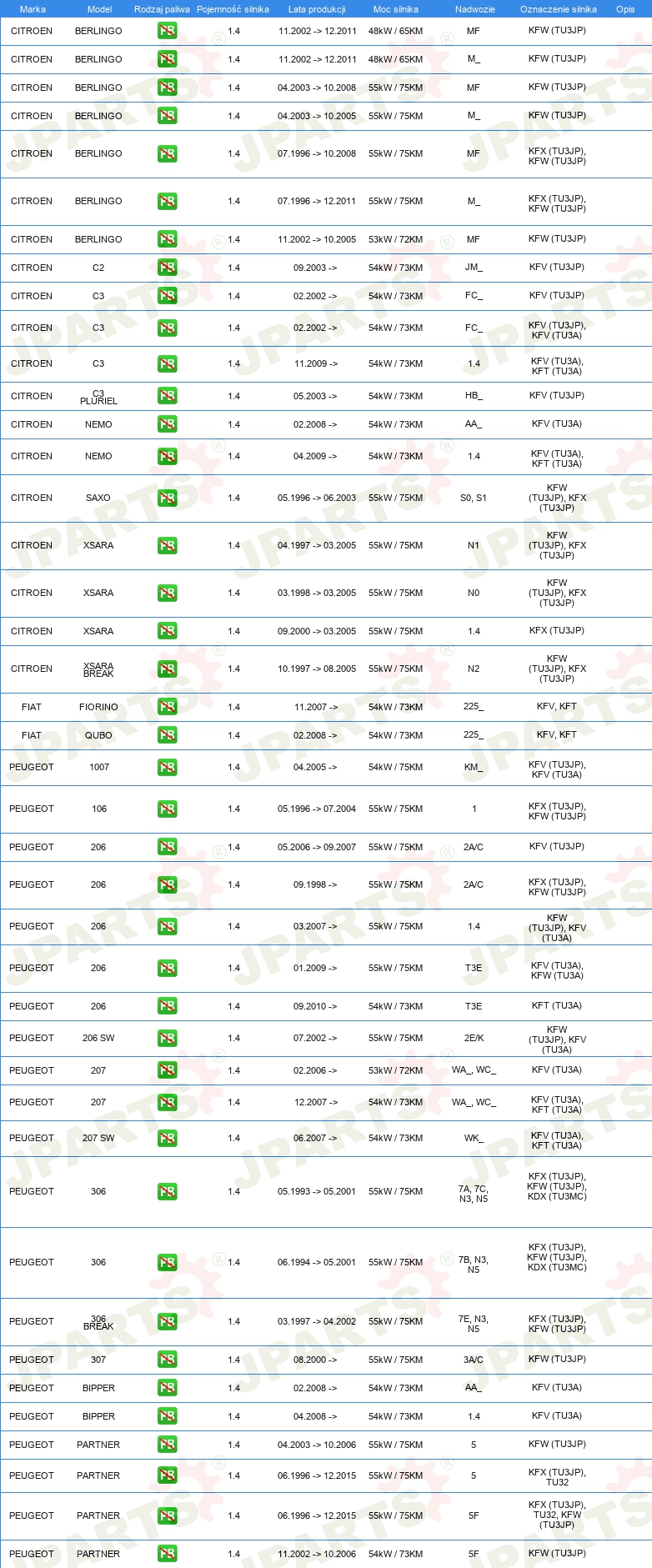
Task: Select the SAXO model cell
Action: coord(98,498)
